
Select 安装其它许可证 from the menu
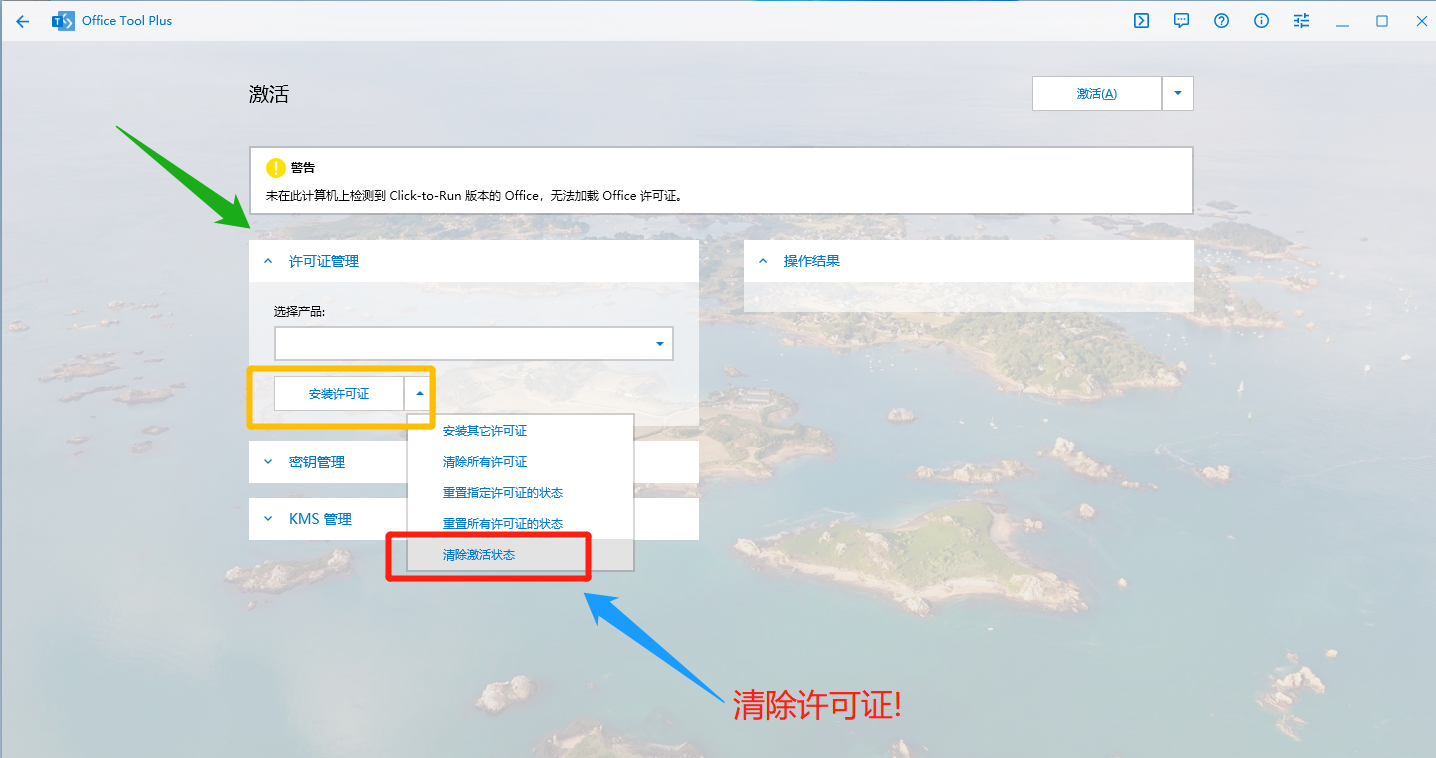coord(520,431)
